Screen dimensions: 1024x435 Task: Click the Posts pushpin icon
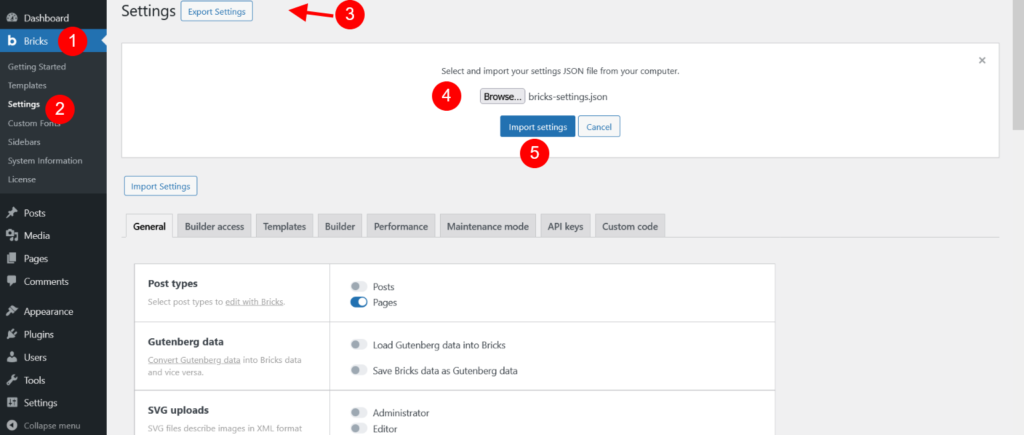point(12,213)
